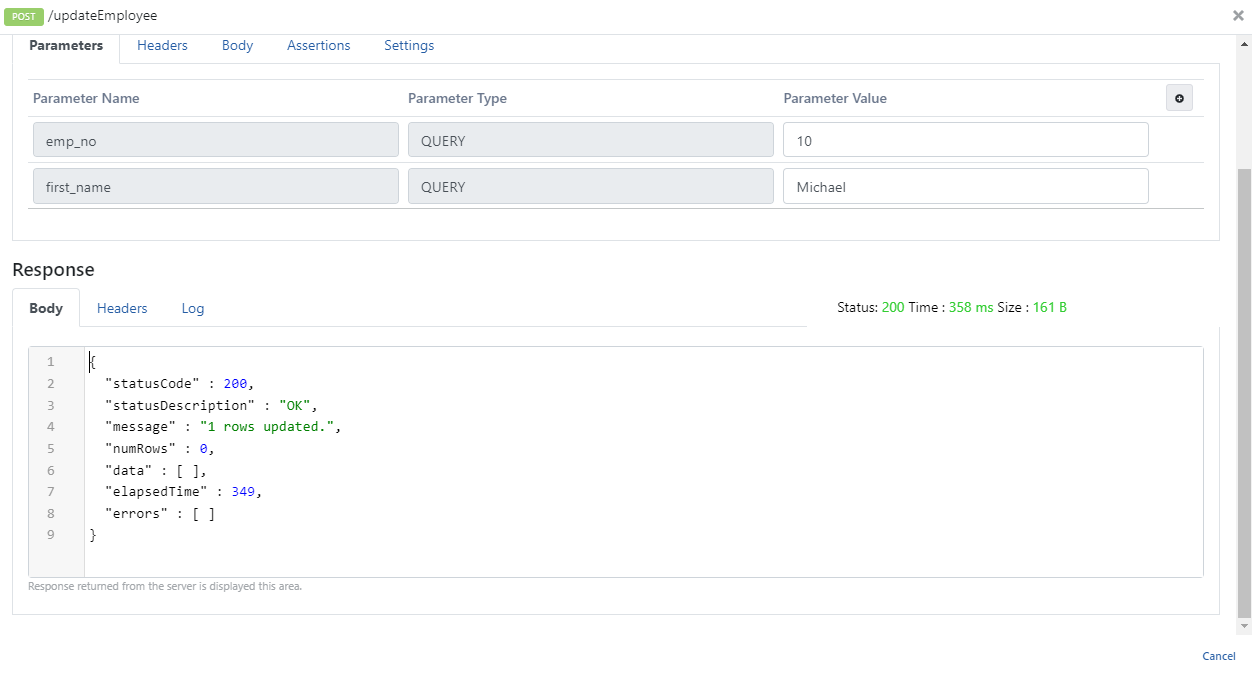1252x680 pixels.
Task: Click the response help text below editor
Action: 165,586
